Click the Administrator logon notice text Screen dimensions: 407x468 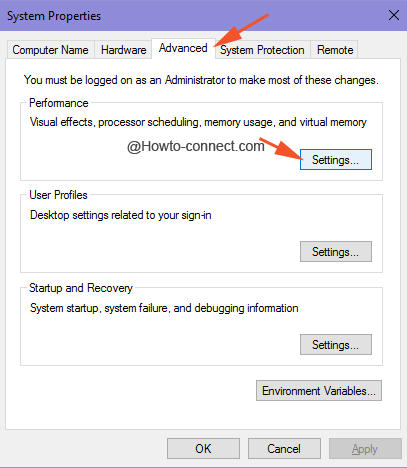pos(201,80)
